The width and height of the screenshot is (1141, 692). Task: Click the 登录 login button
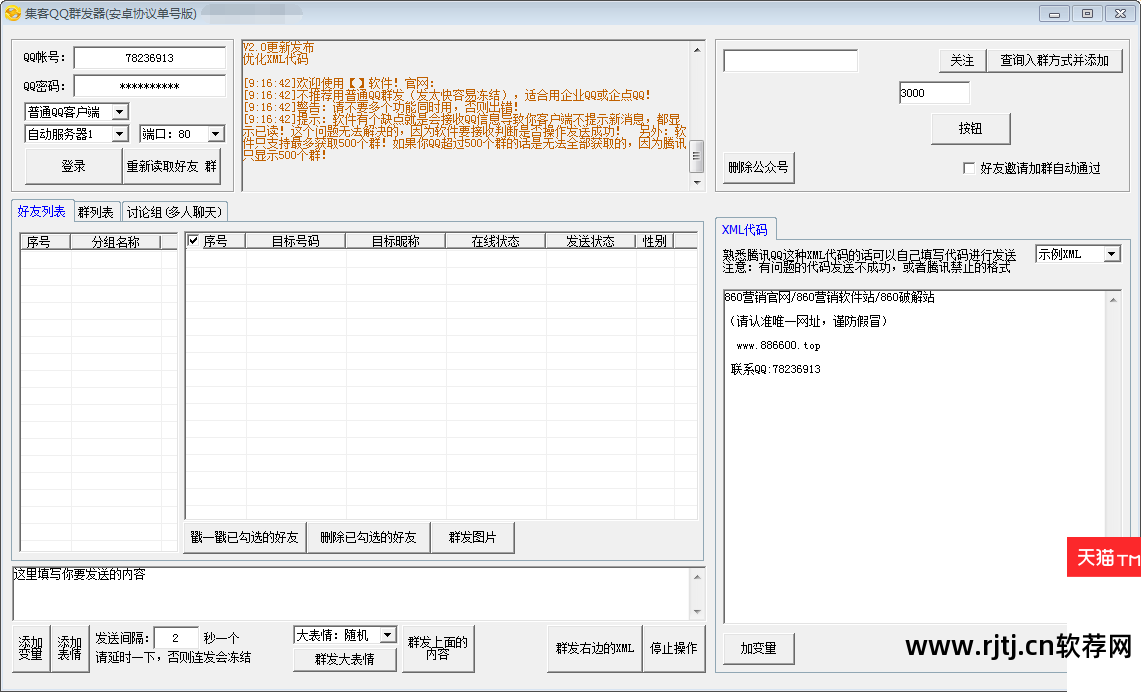tap(71, 165)
